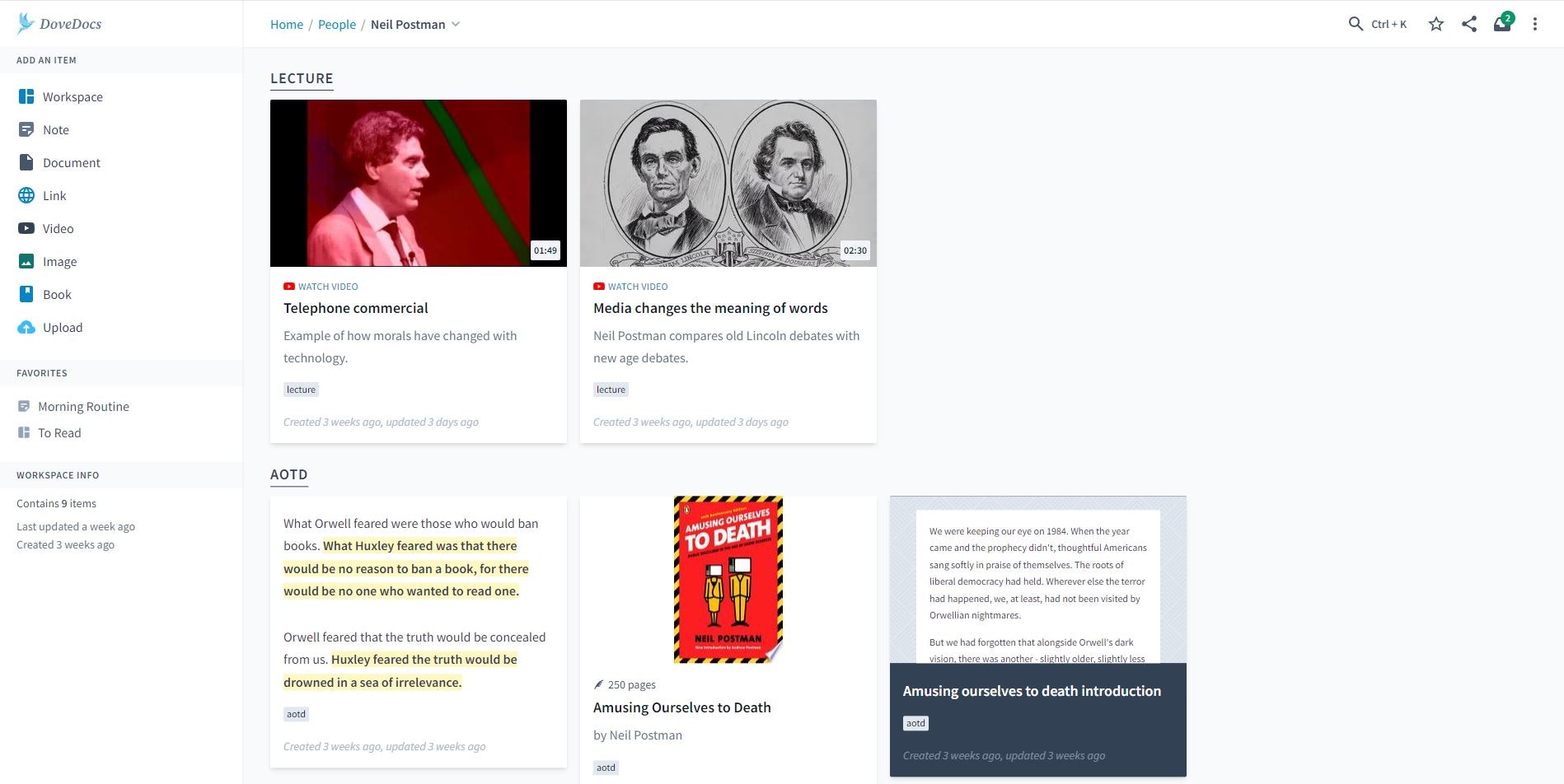
Task: Open To Read favorite
Action: pos(59,432)
